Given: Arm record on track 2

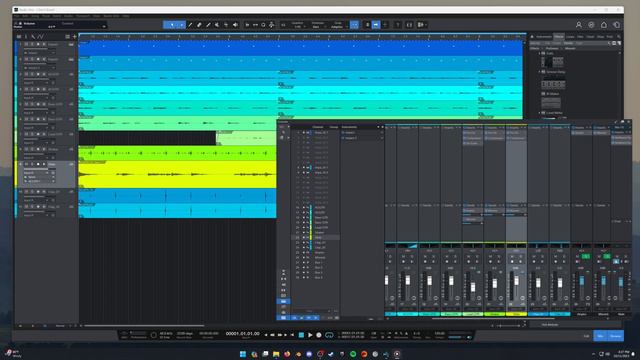Looking at the screenshot, I should 38,59.
